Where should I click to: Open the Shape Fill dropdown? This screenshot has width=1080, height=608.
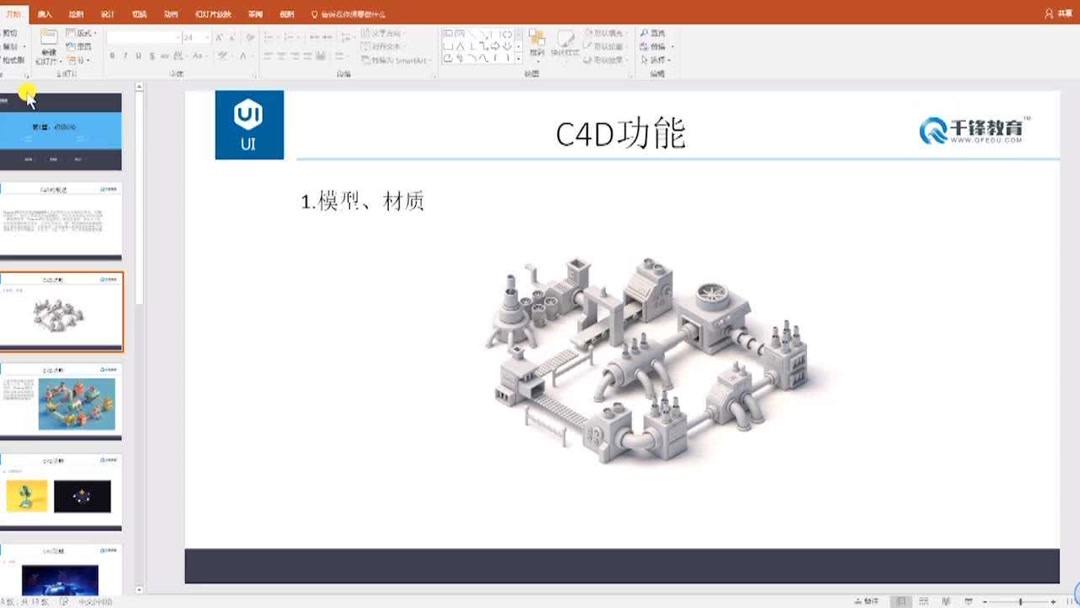pyautogui.click(x=604, y=33)
